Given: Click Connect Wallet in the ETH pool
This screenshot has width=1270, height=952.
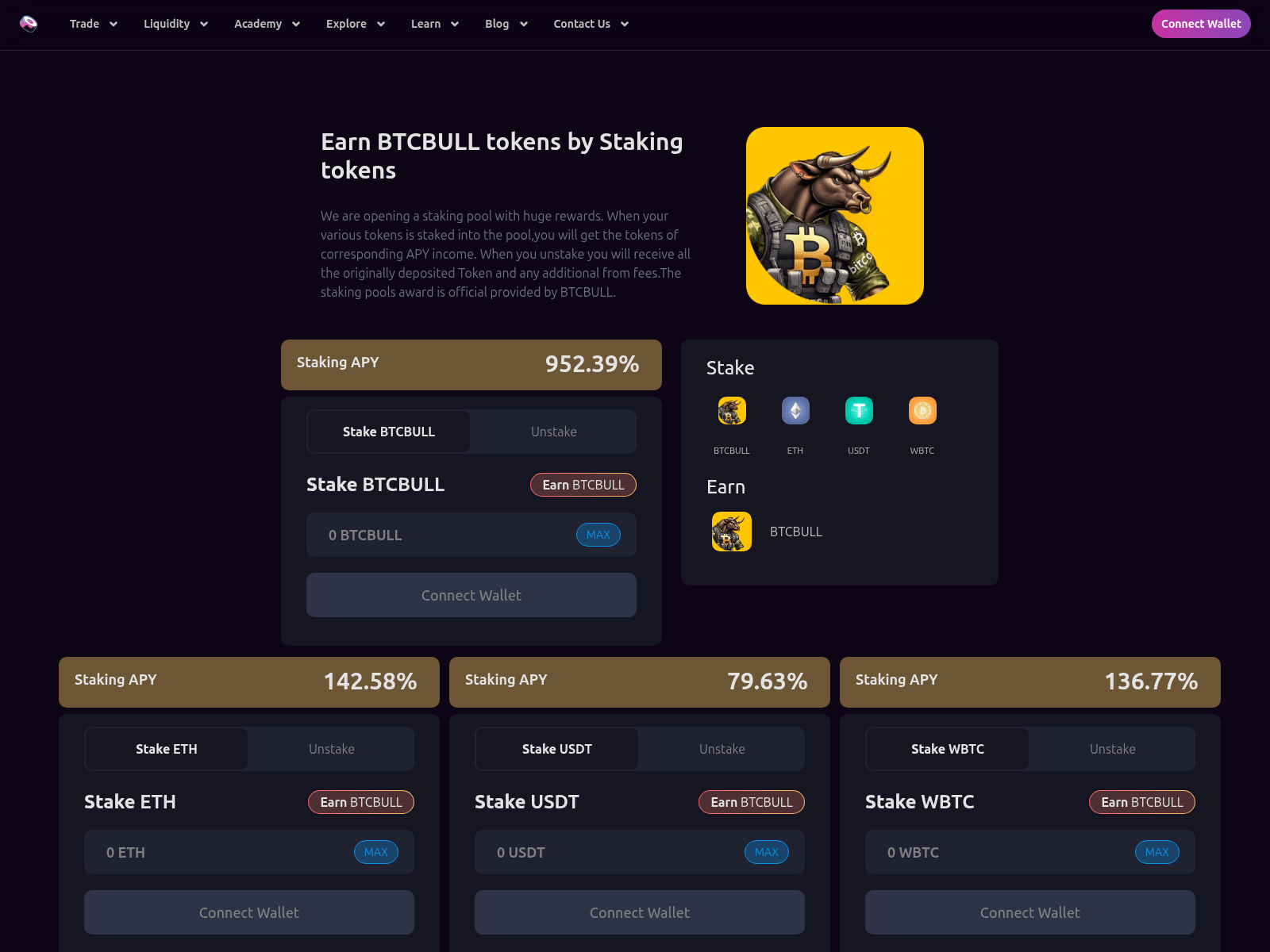Looking at the screenshot, I should (249, 912).
